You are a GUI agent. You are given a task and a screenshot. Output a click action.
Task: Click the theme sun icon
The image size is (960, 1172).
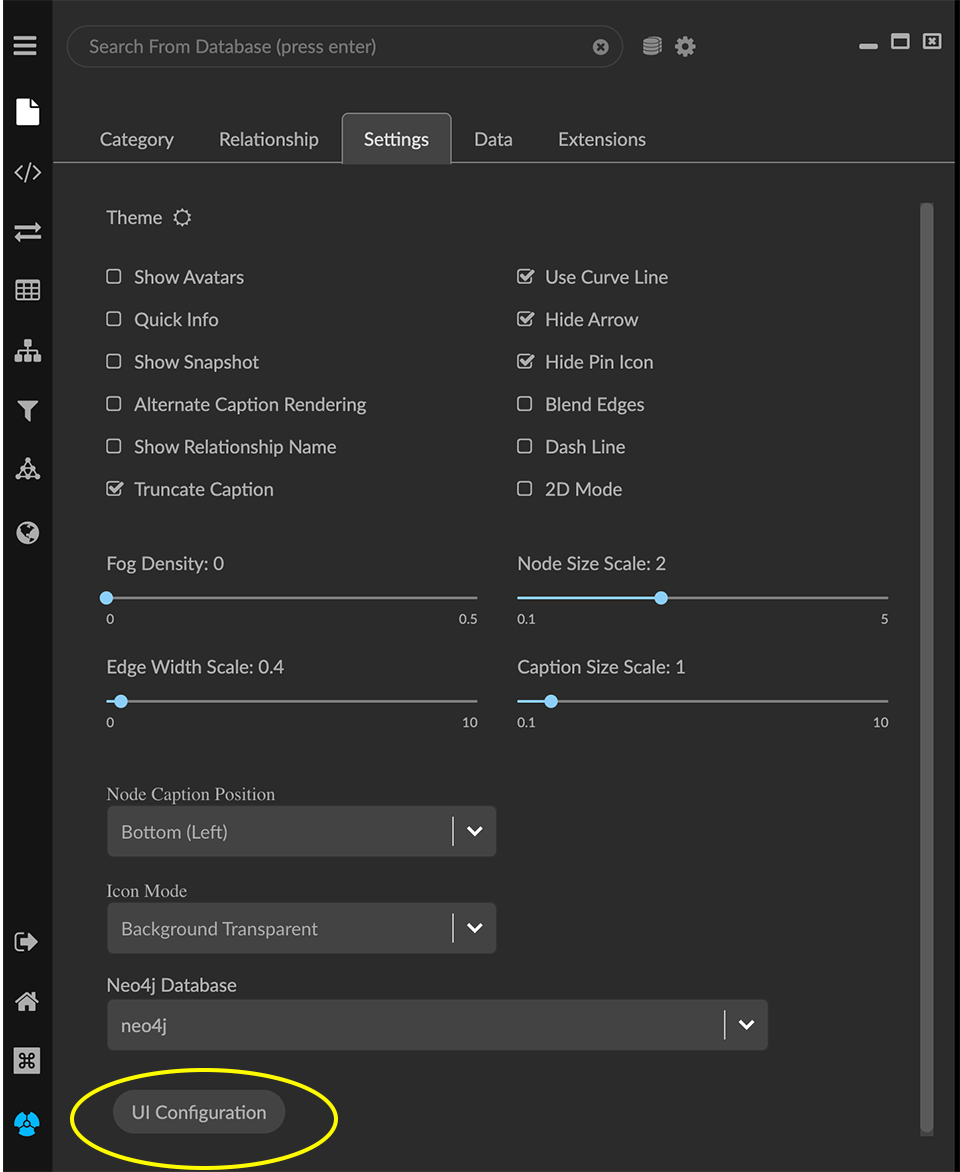click(x=182, y=218)
